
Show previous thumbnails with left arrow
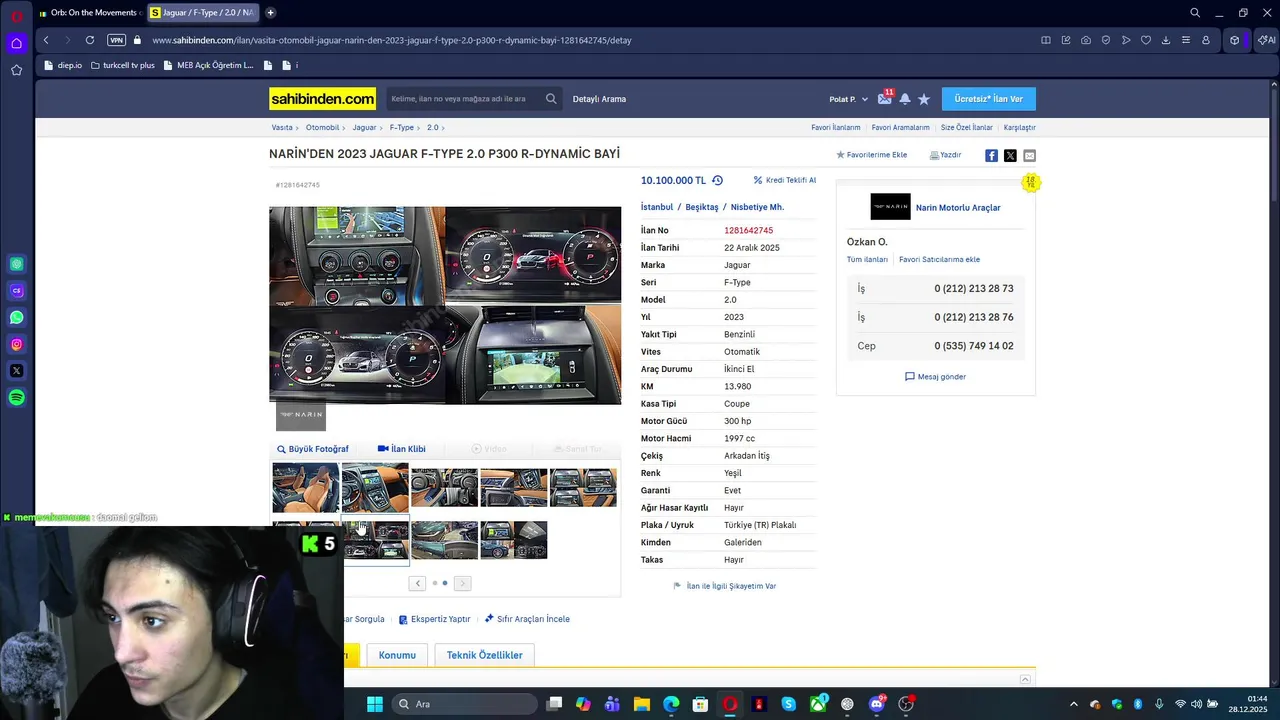point(418,583)
